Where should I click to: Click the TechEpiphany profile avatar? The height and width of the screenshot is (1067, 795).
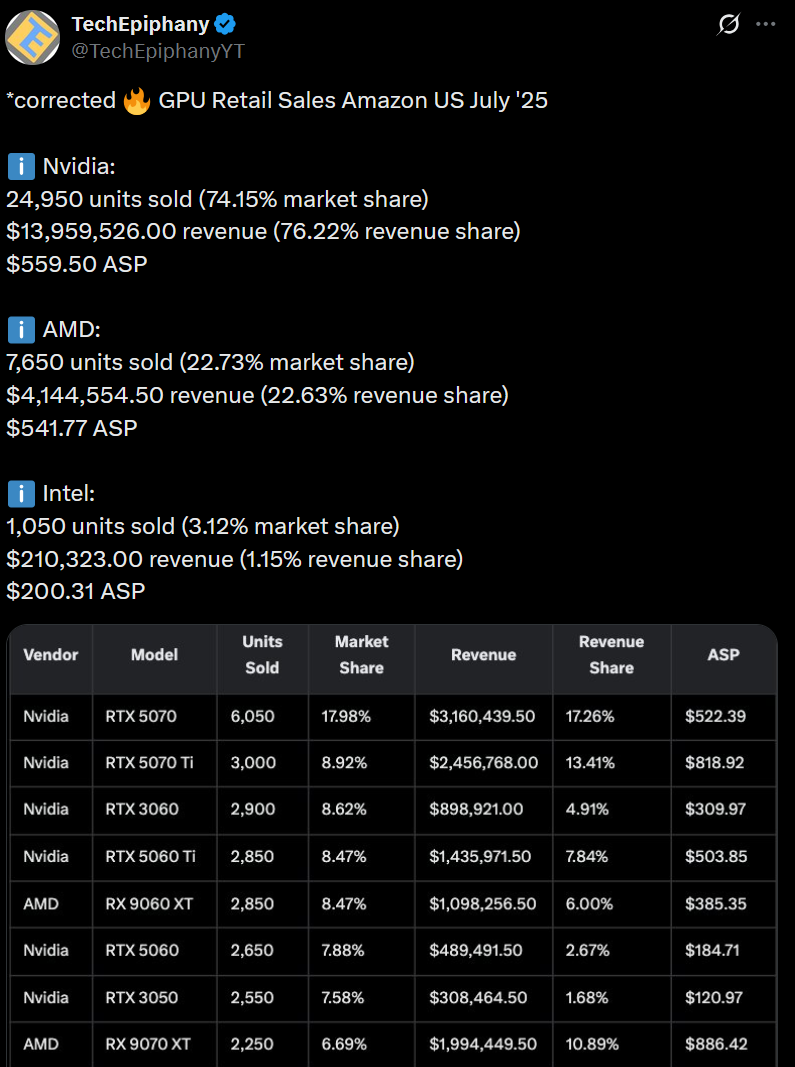point(32,37)
